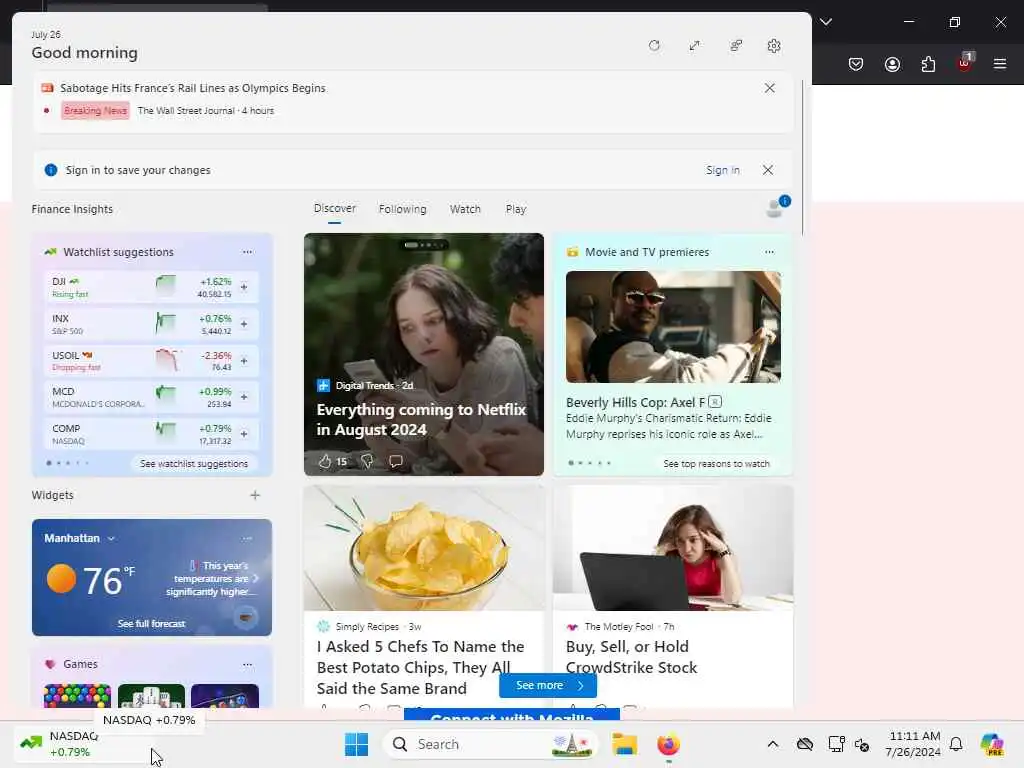Open next weather insight arrow
This screenshot has height=768, width=1024.
point(255,579)
